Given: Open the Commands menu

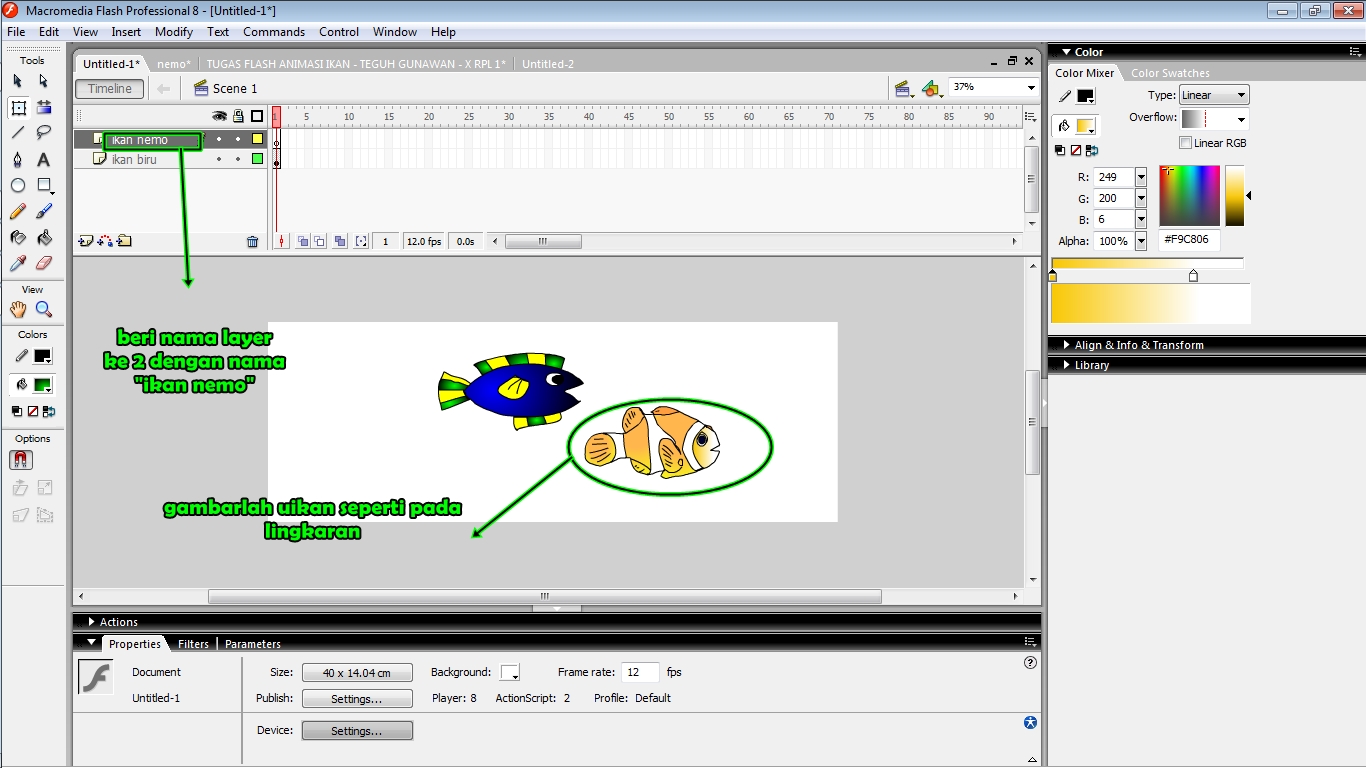Looking at the screenshot, I should pos(274,32).
